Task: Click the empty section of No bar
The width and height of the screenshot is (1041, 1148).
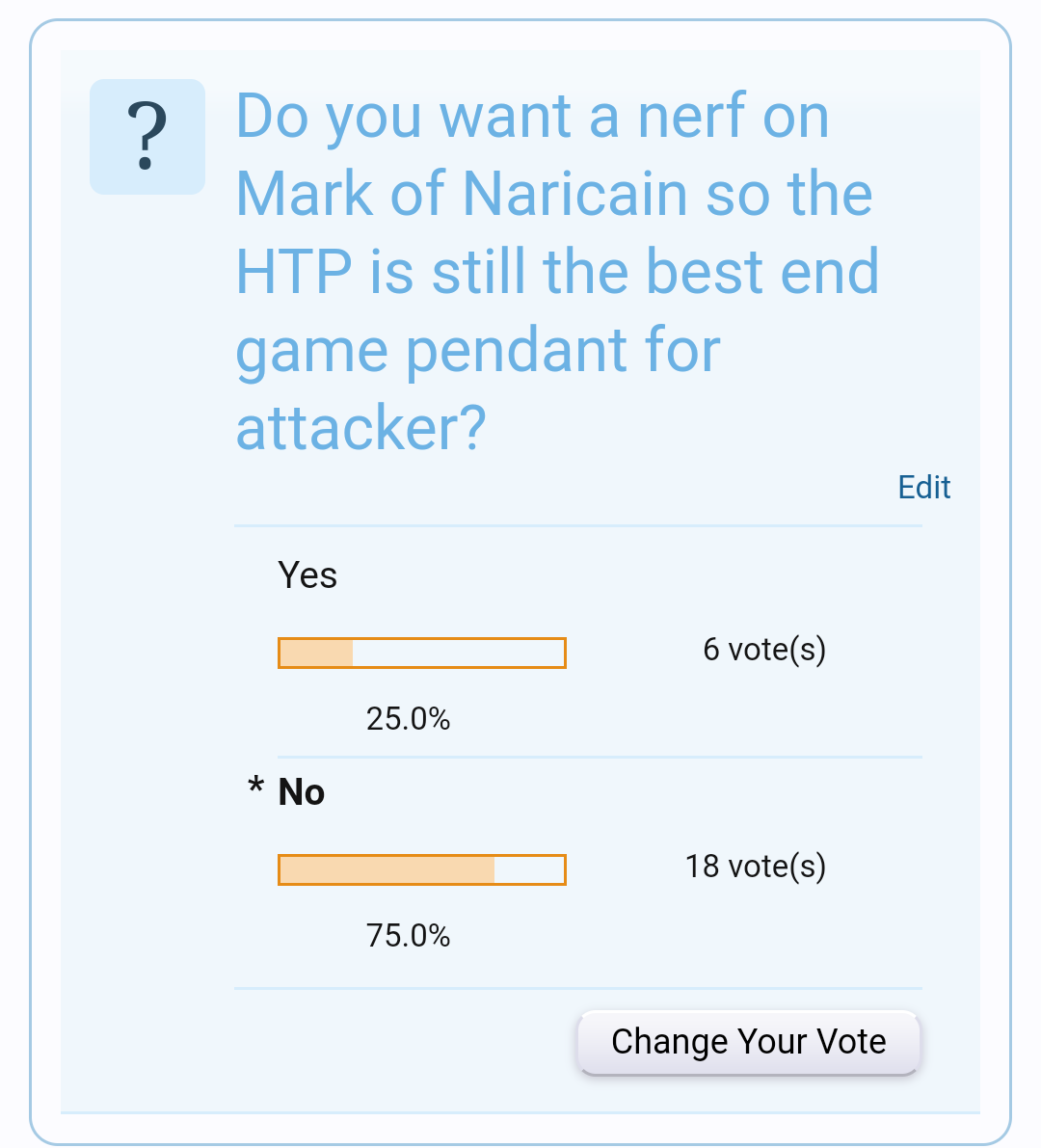Action: pos(528,869)
